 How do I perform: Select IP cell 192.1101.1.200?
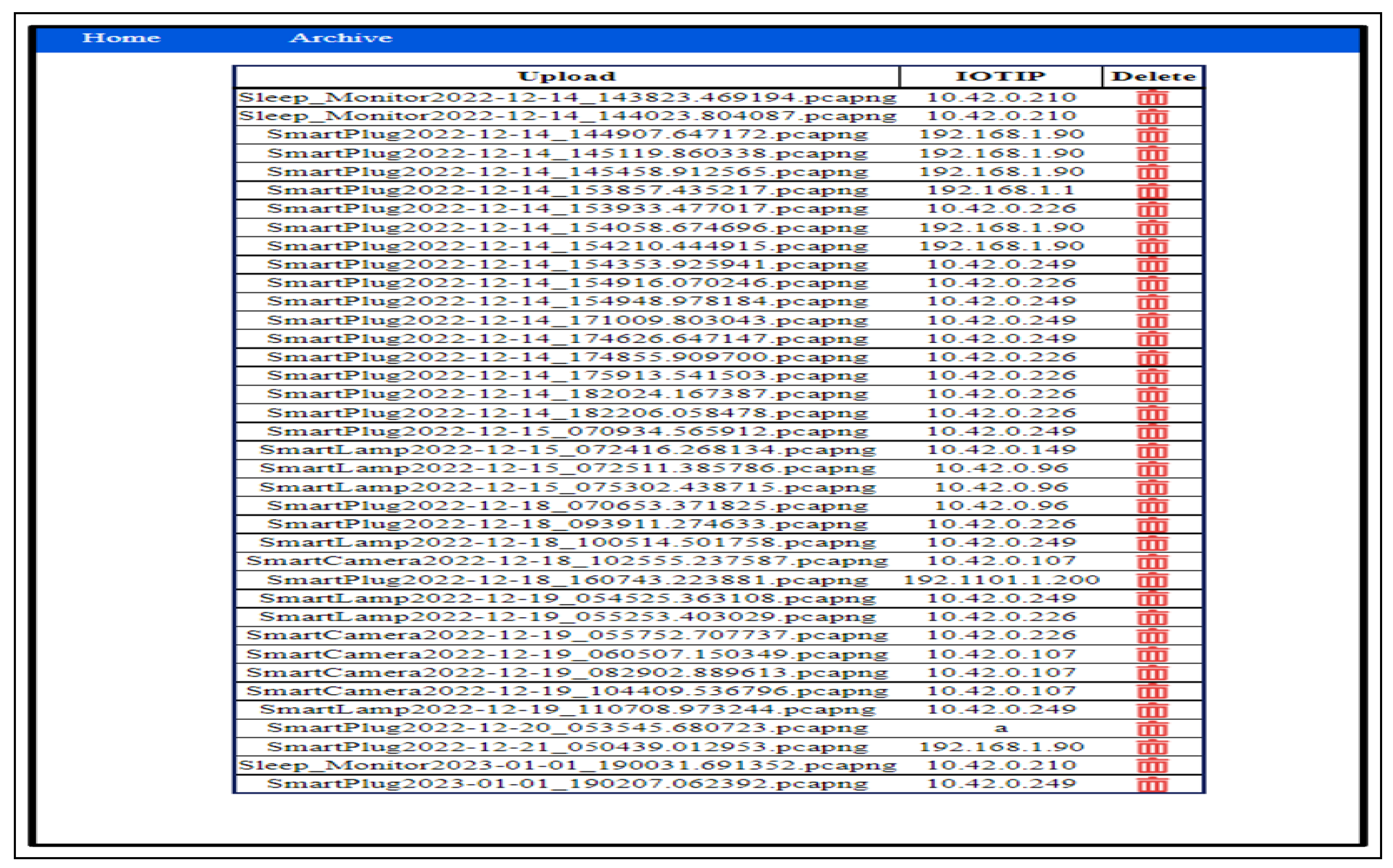(x=1001, y=580)
